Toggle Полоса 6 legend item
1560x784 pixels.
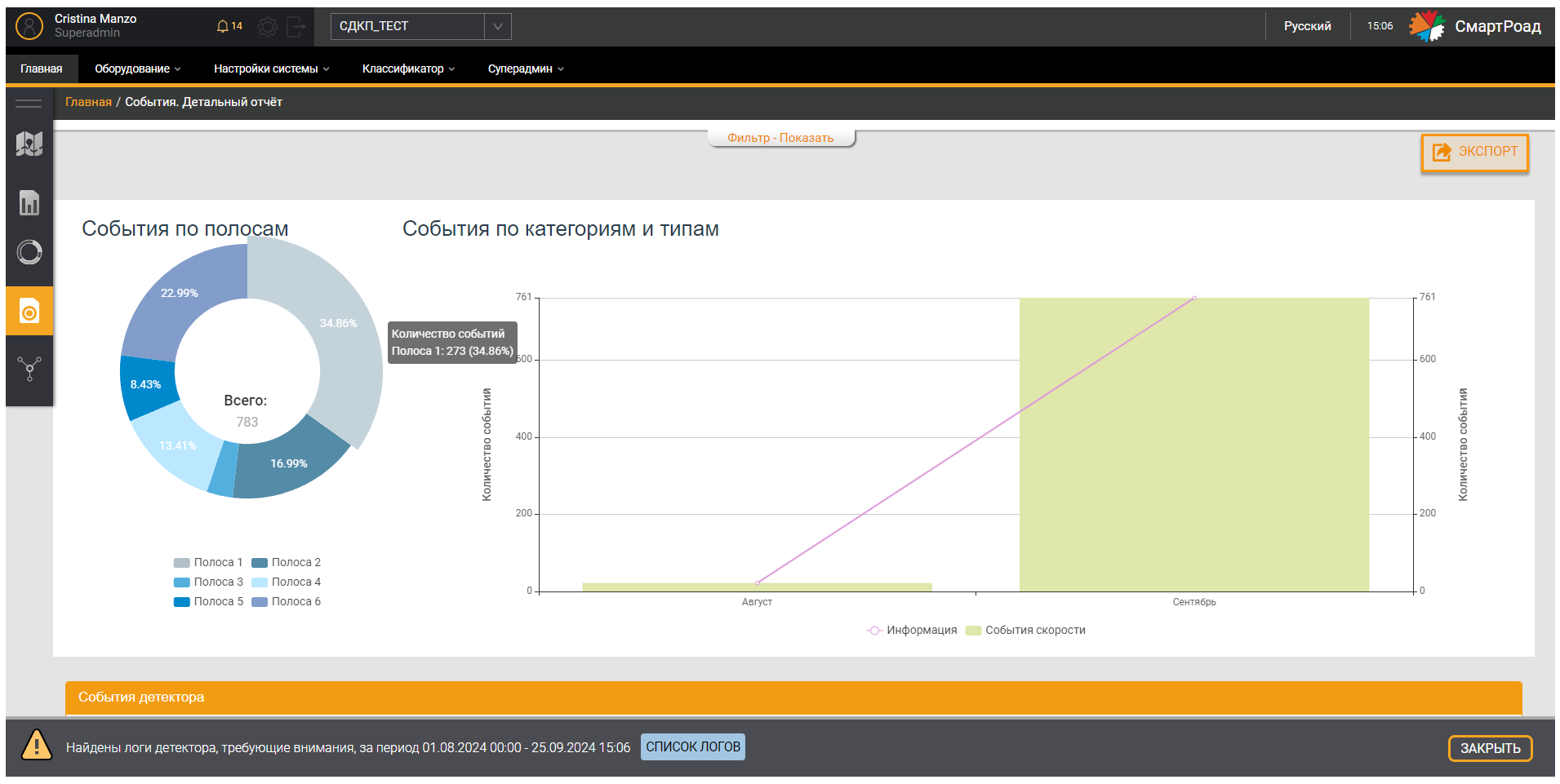286,601
